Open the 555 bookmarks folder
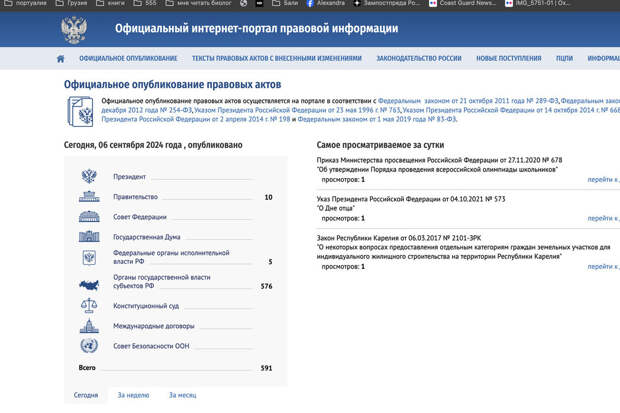 [145, 3]
